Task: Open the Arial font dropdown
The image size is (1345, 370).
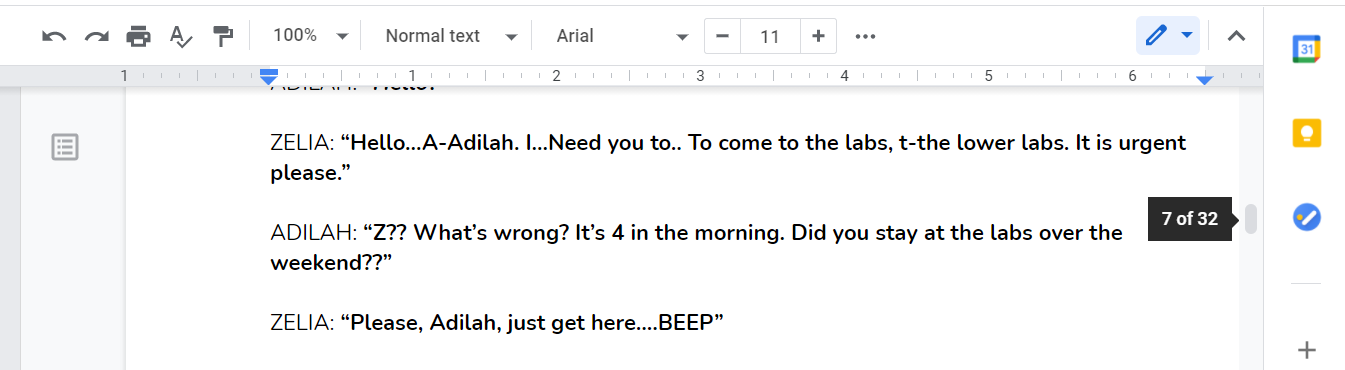Action: click(622, 36)
